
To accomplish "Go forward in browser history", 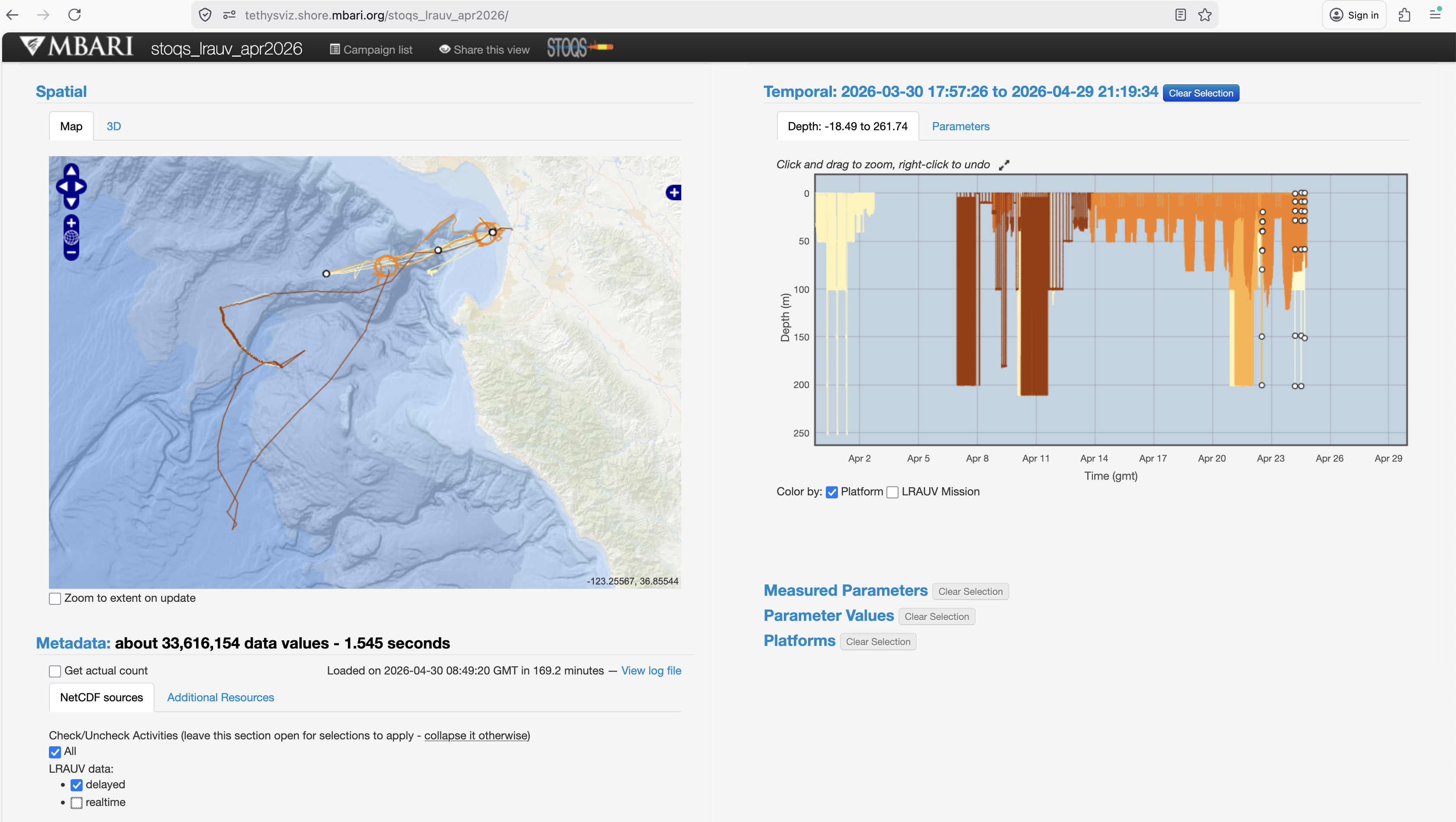I will 43,15.
